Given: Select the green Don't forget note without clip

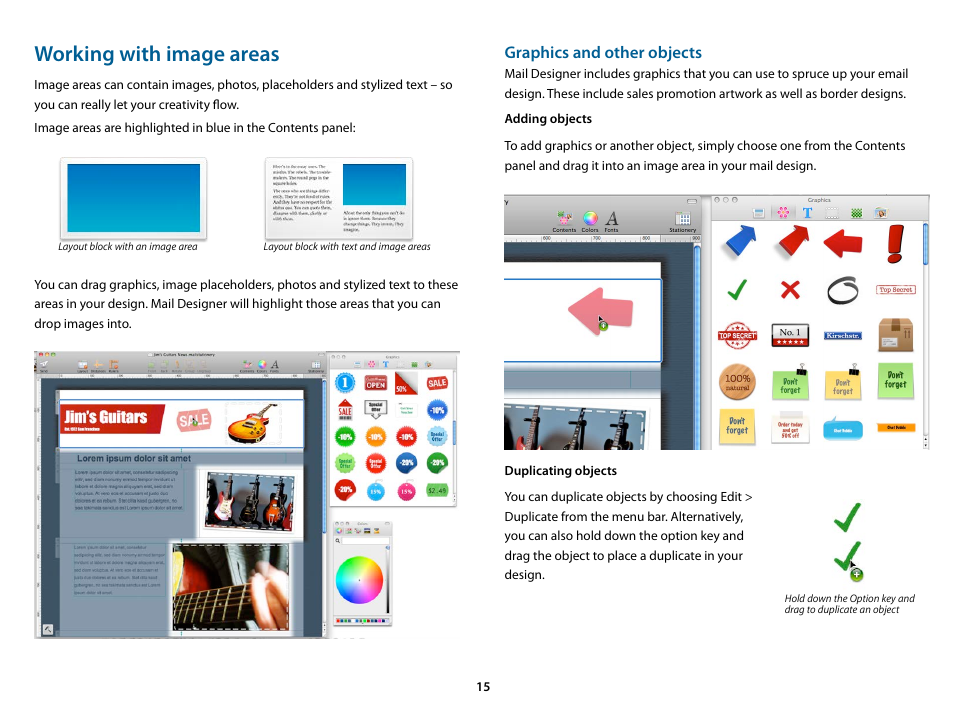Looking at the screenshot, I should (x=896, y=380).
